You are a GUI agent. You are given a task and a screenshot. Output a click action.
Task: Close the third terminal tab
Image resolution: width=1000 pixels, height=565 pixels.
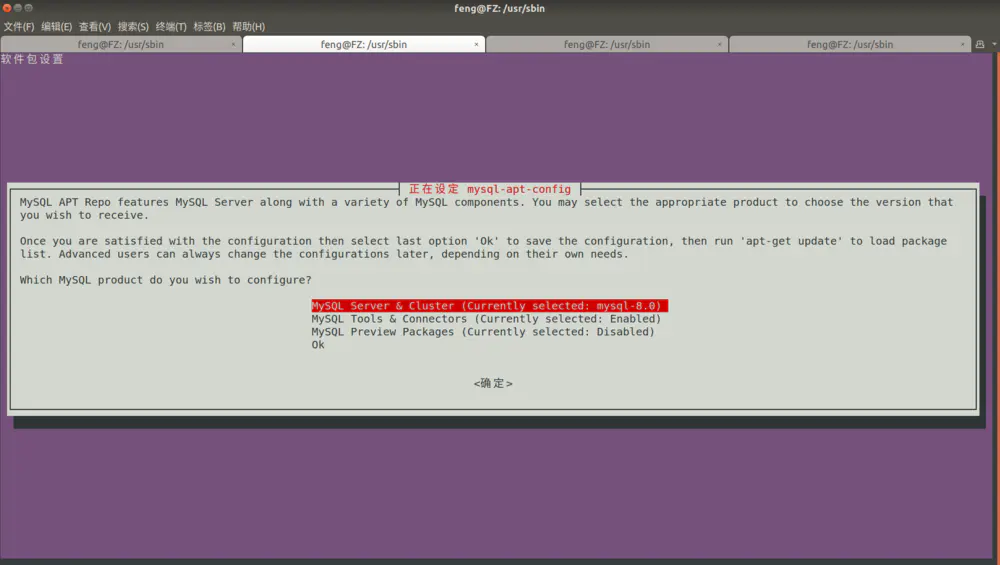tap(720, 44)
